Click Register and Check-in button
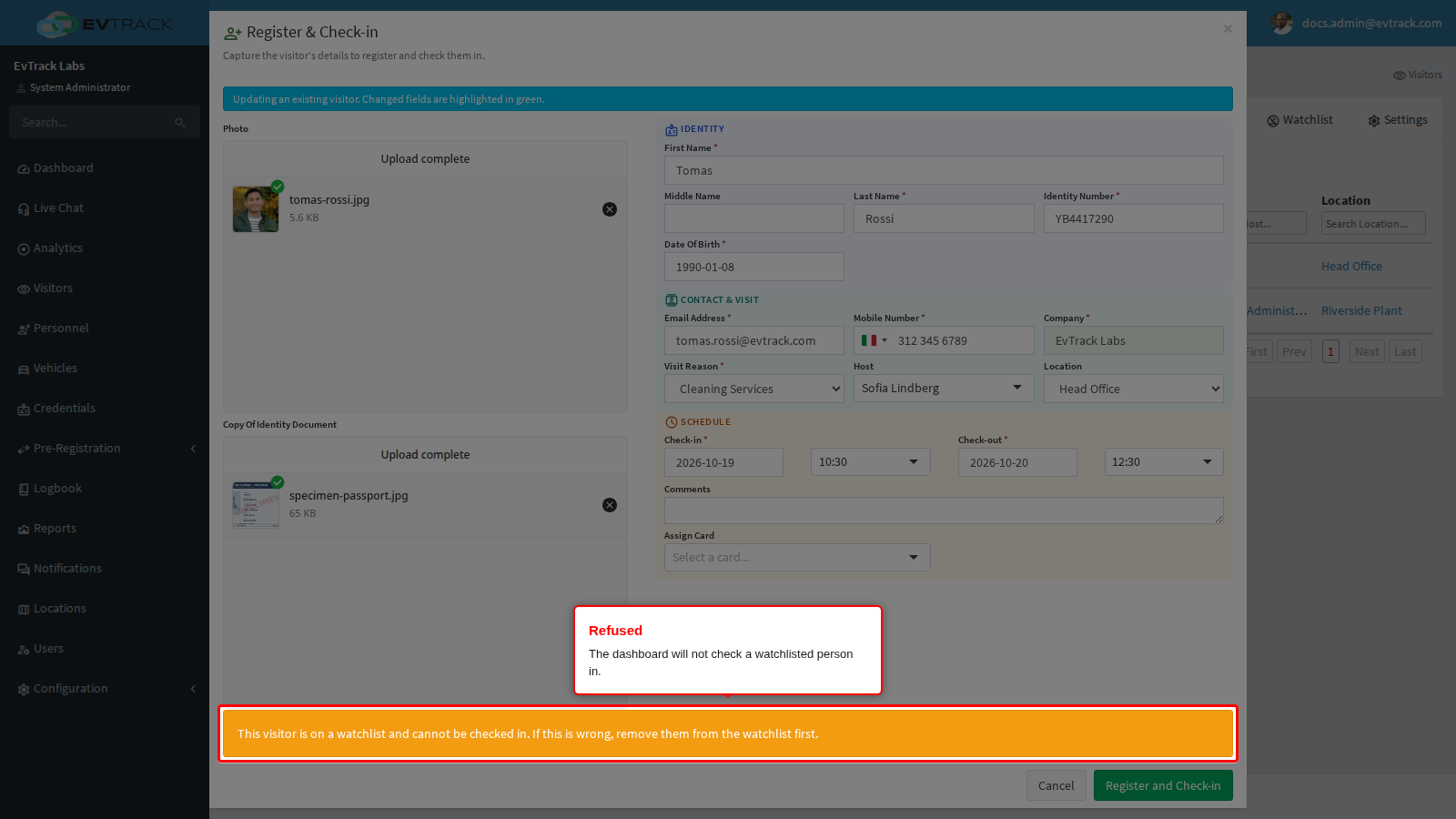 coord(1163,785)
